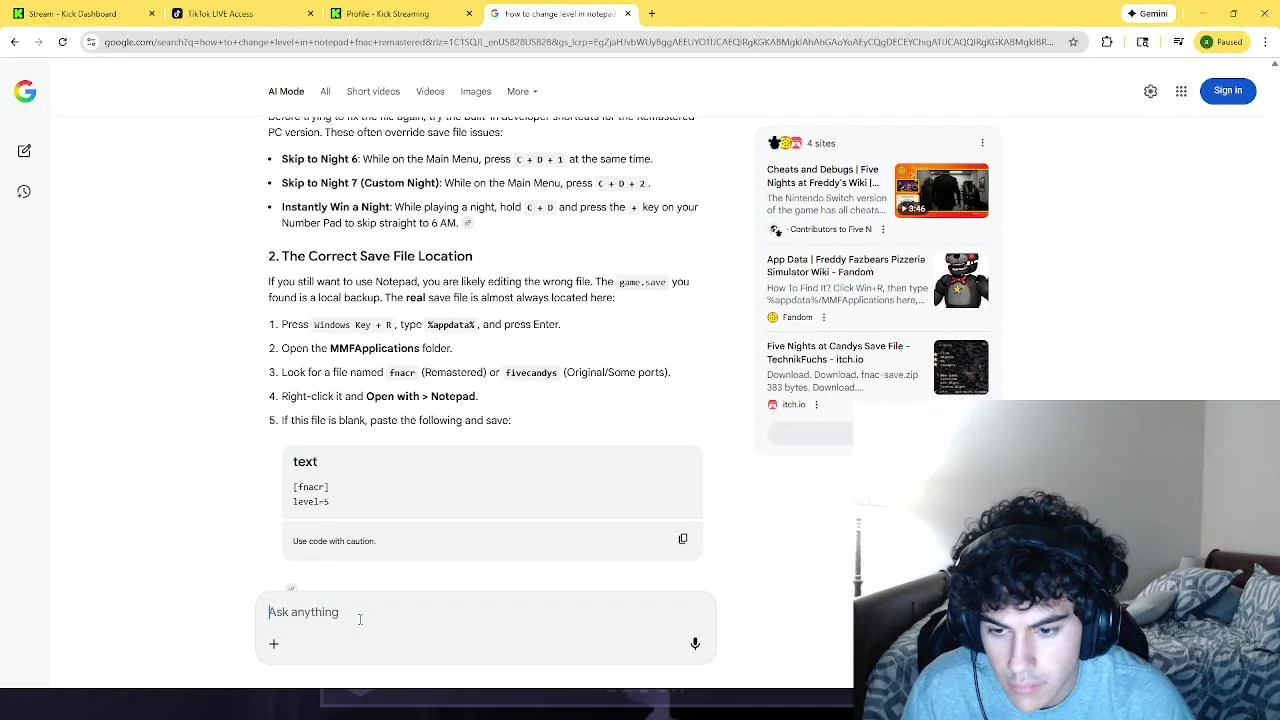The image size is (1280, 720).
Task: Open Google quick settings gear
Action: tap(1151, 91)
